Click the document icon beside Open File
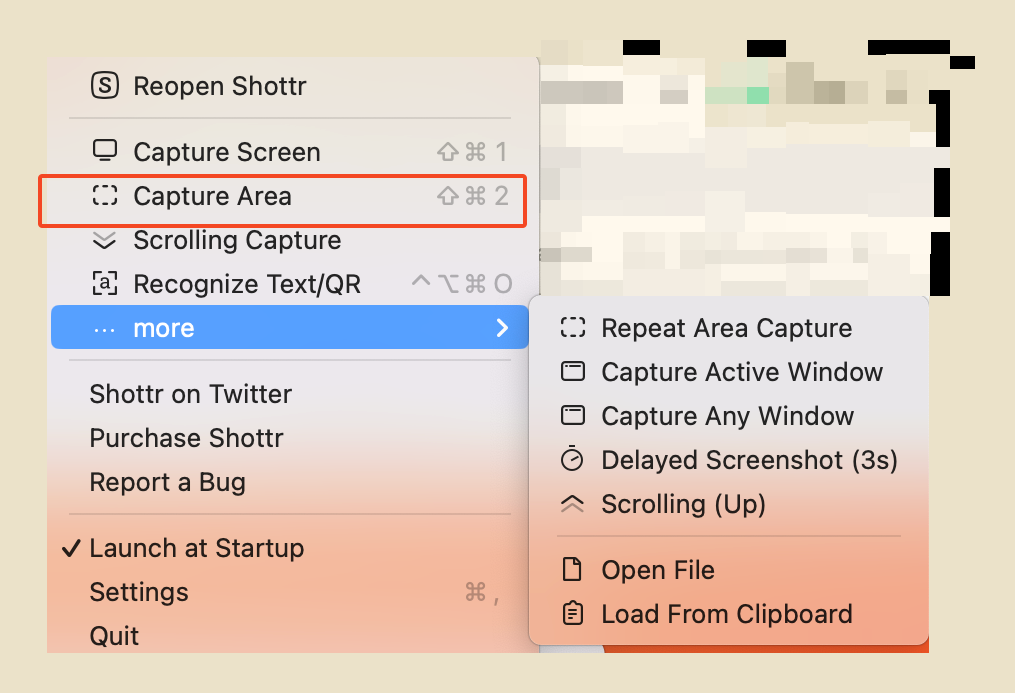Image resolution: width=1015 pixels, height=693 pixels. [x=572, y=569]
